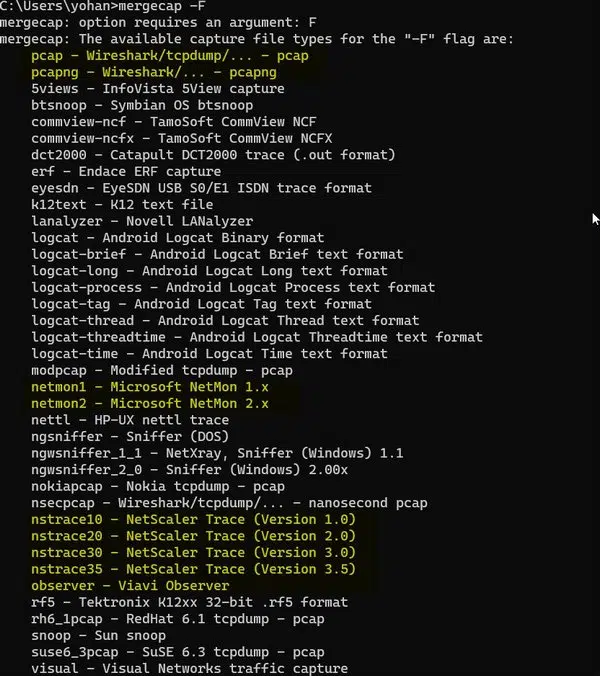Click the k12text K12 text file line
Viewport: 600px width, 676px height.
[x=121, y=205]
